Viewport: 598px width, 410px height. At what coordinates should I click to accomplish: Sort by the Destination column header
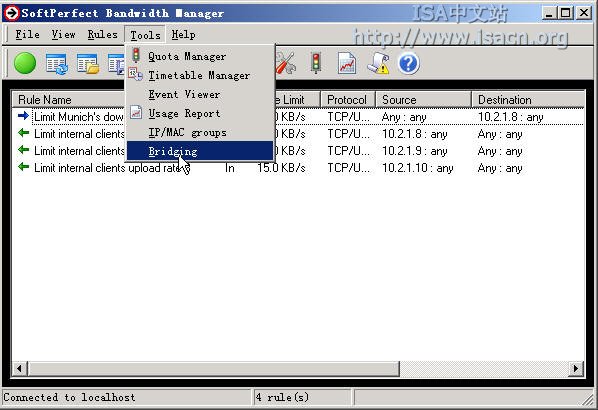[x=528, y=100]
